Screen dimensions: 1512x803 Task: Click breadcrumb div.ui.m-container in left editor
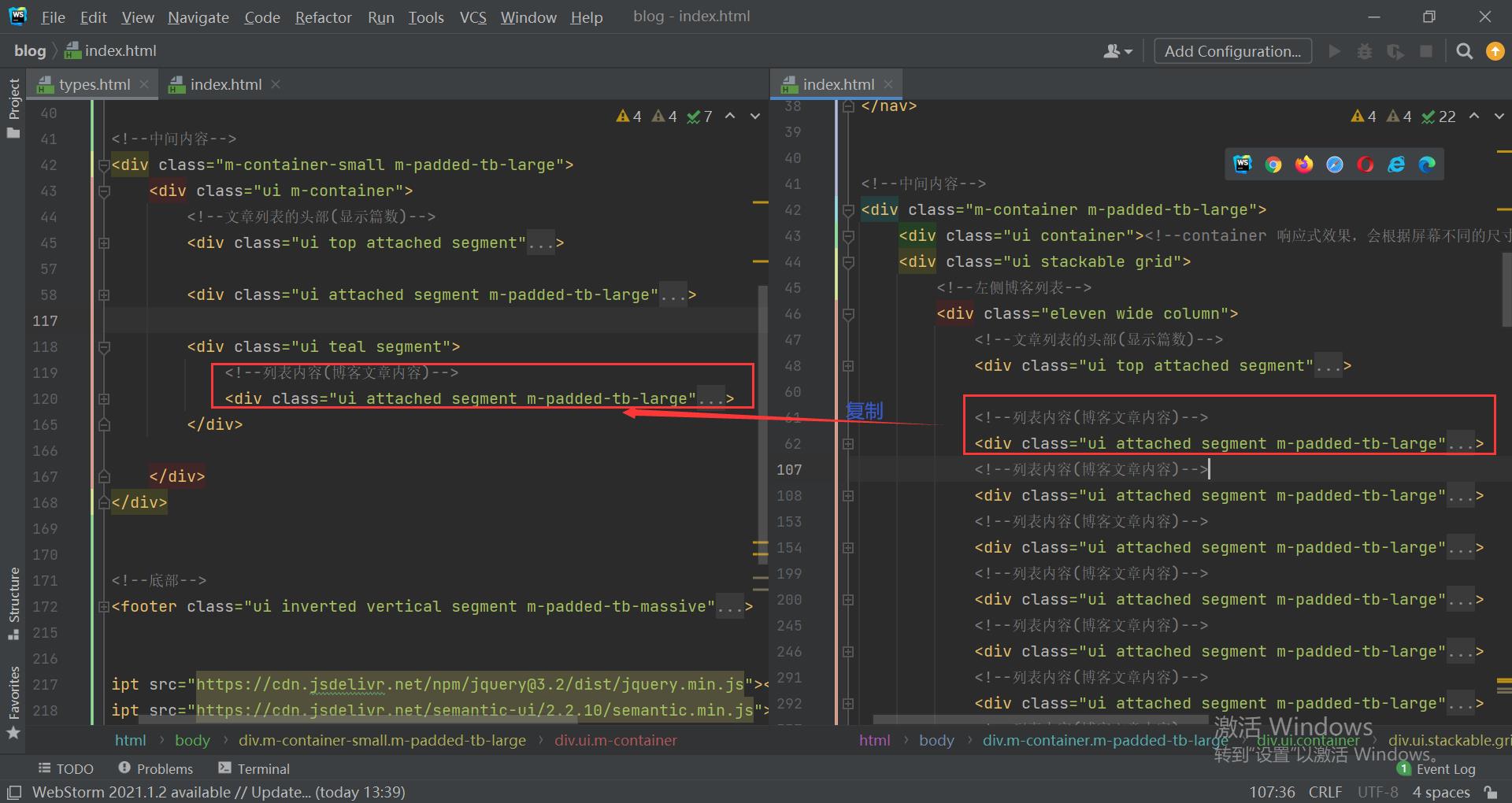(x=615, y=740)
